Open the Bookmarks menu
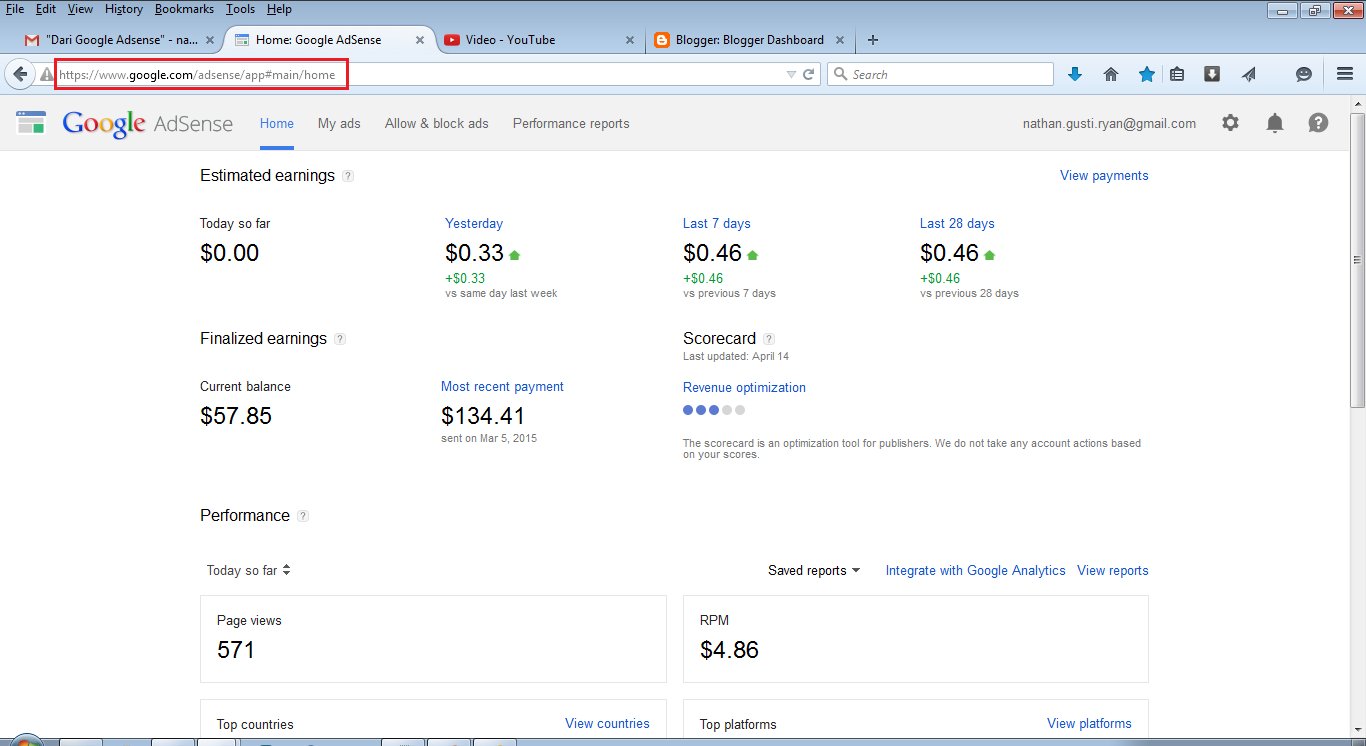Screen dimensions: 1366x746 point(184,9)
